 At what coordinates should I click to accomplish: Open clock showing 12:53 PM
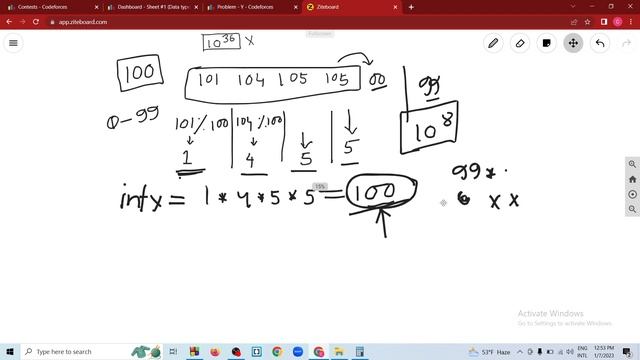pos(604,351)
